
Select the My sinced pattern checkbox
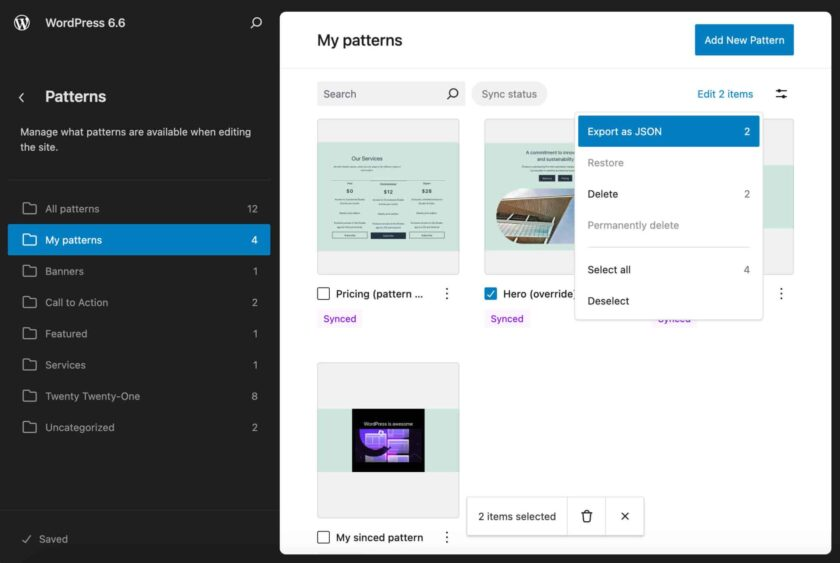coord(323,537)
